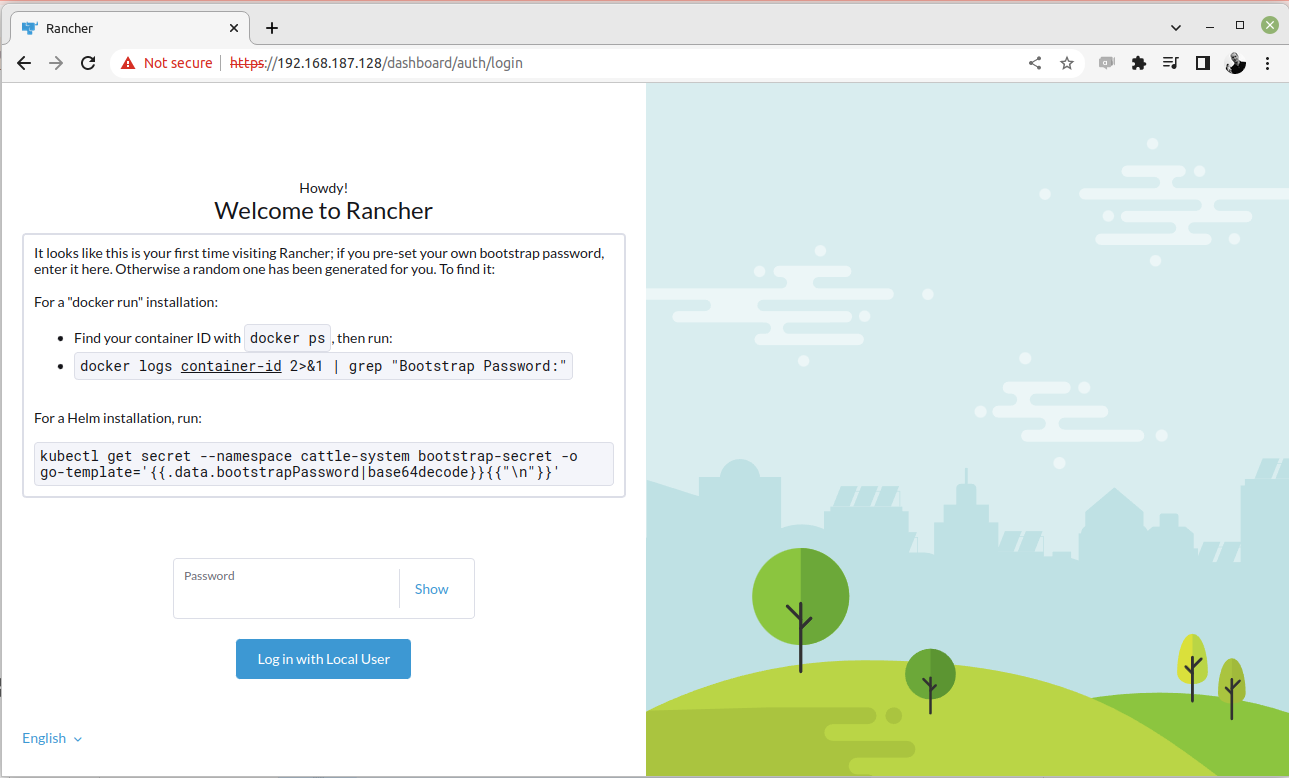
Task: Click the grayed-out extension icon beside bookmark star
Action: [1106, 63]
